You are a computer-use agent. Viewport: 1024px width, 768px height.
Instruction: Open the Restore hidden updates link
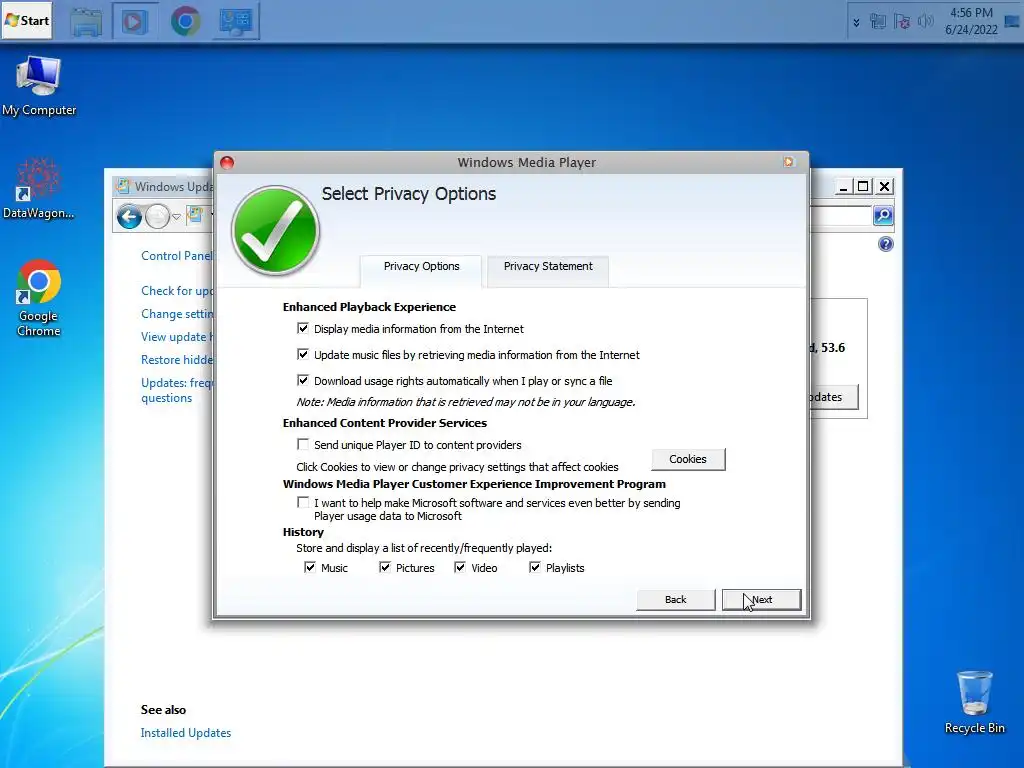point(177,360)
